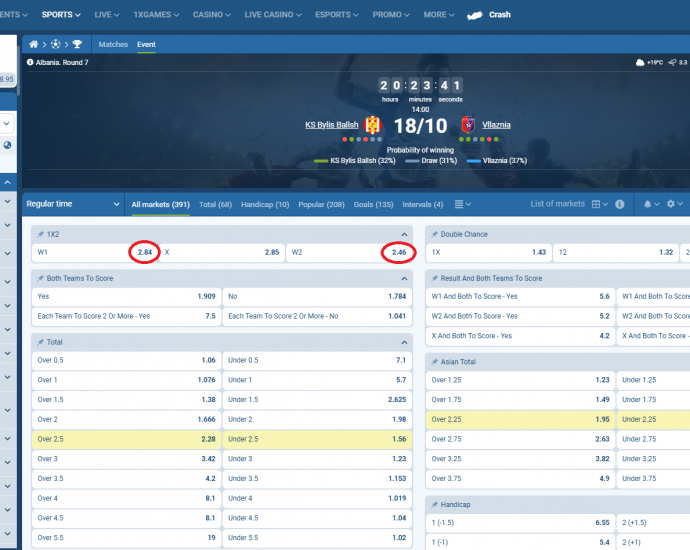Pin the Both Teams To Score market
Image resolution: width=690 pixels, height=550 pixels.
[40, 278]
